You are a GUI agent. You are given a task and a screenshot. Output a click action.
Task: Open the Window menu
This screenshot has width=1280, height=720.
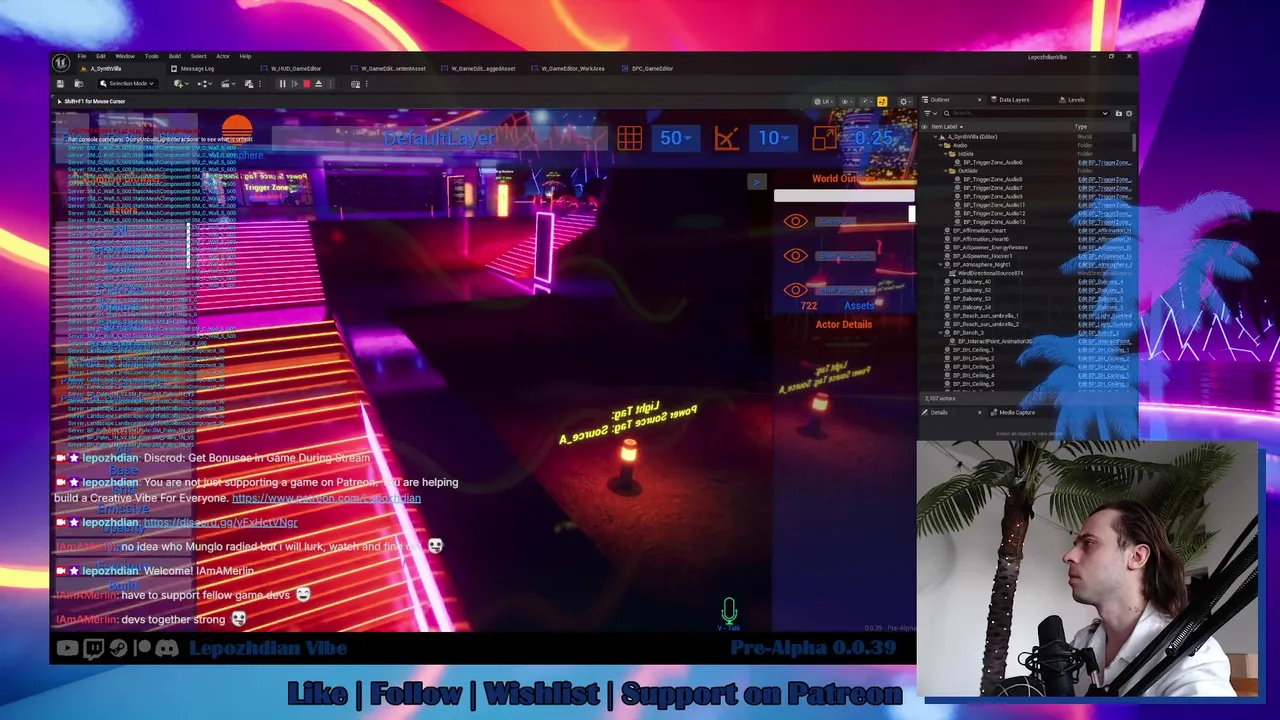pos(125,56)
